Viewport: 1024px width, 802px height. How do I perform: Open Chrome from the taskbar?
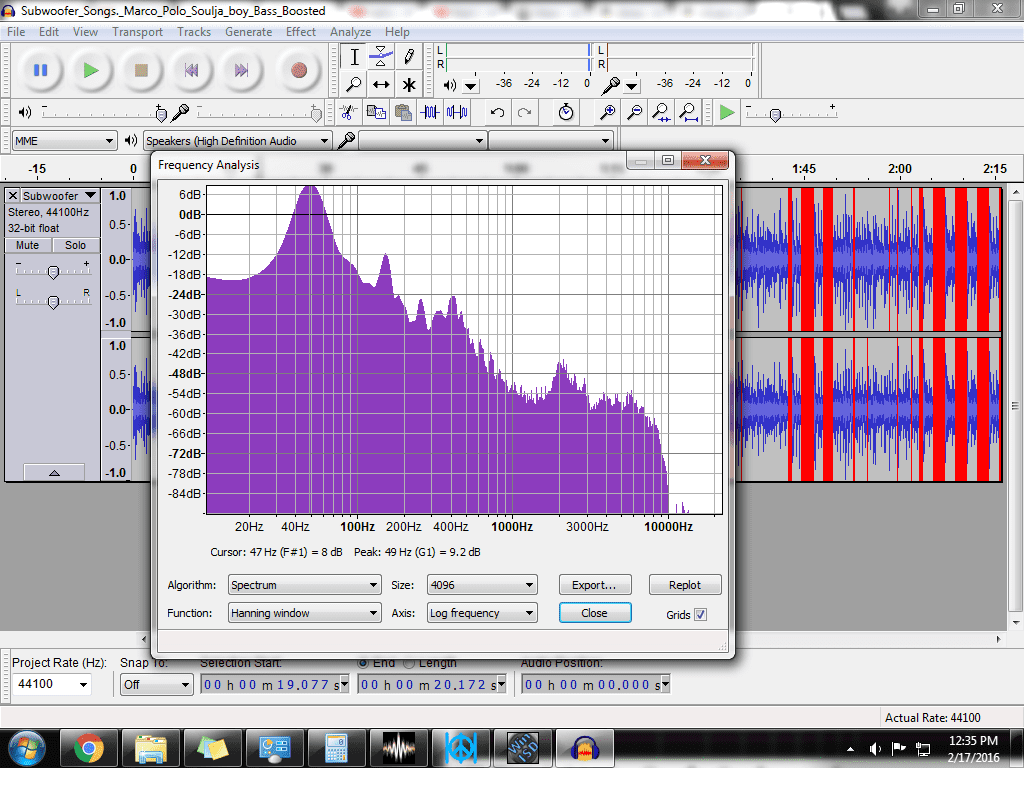89,748
